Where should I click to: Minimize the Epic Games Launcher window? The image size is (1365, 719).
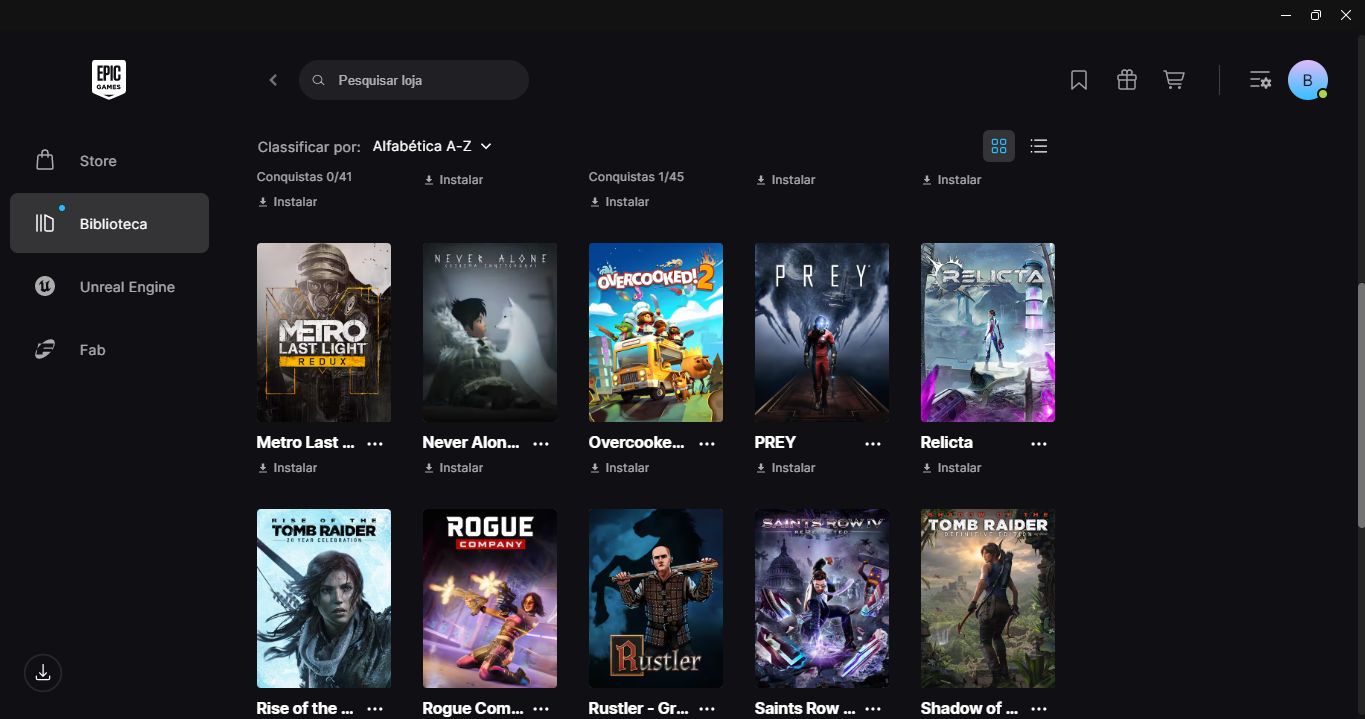(1284, 15)
